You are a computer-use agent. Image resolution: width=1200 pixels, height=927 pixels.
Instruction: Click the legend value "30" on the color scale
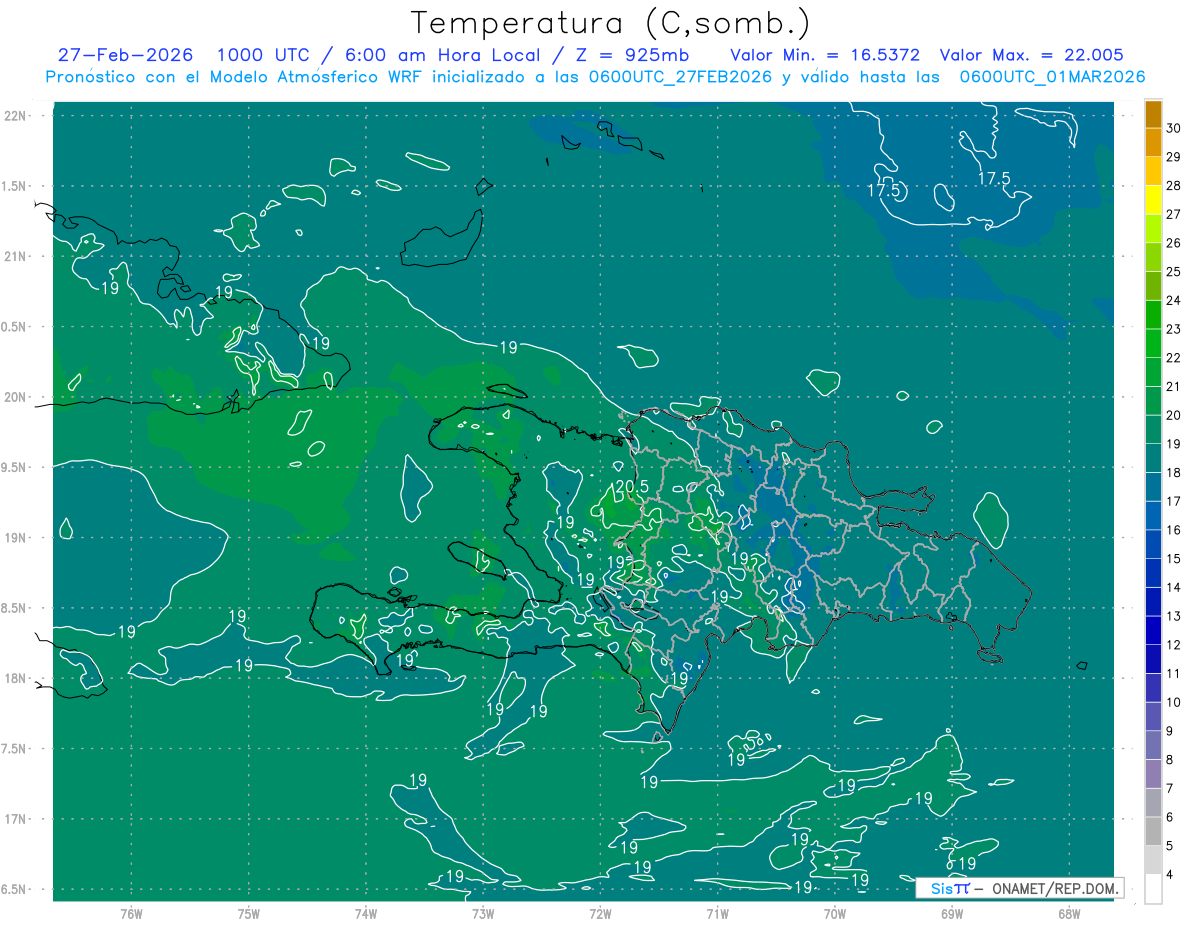1174,128
